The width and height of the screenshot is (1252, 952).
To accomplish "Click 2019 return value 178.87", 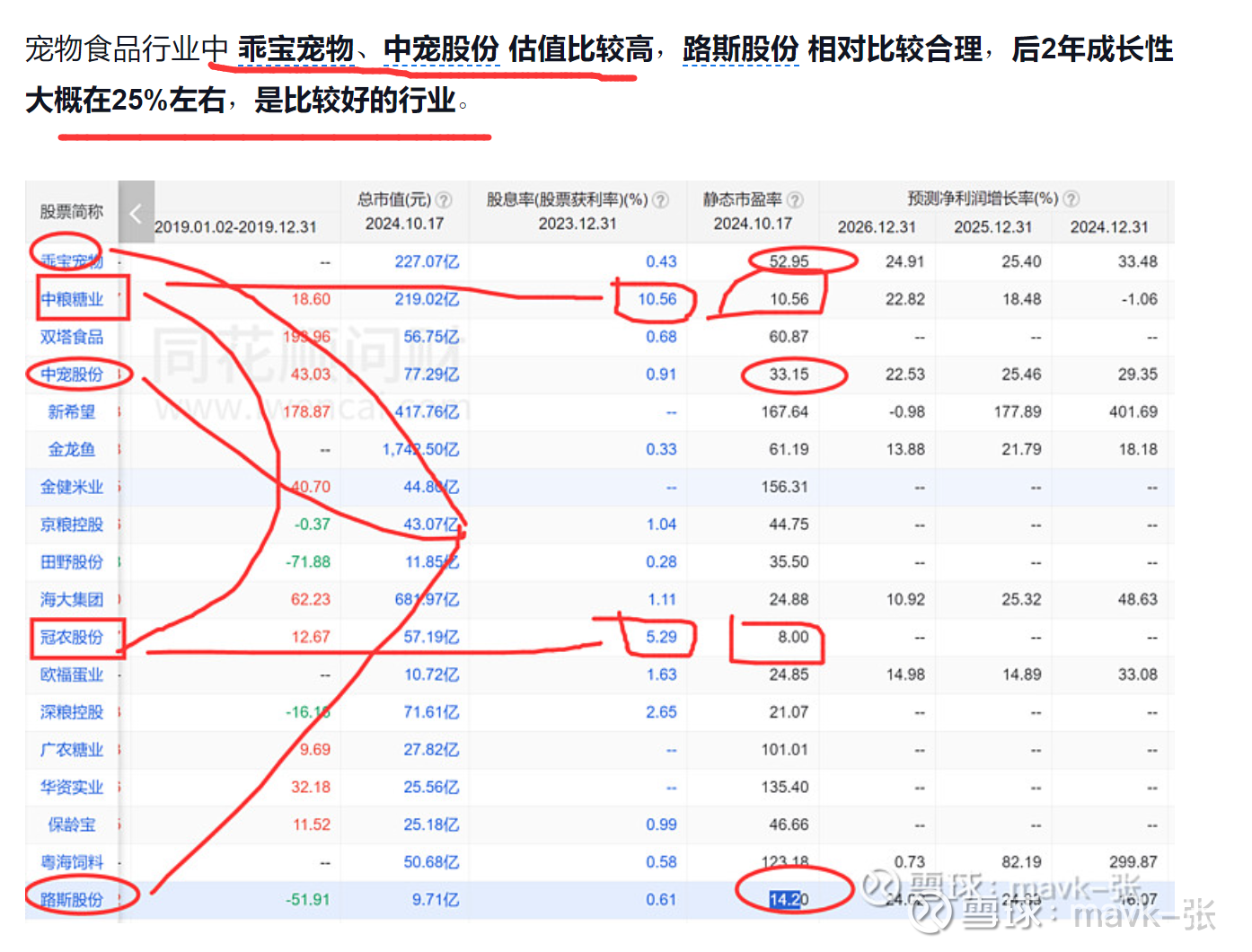I will coord(306,412).
